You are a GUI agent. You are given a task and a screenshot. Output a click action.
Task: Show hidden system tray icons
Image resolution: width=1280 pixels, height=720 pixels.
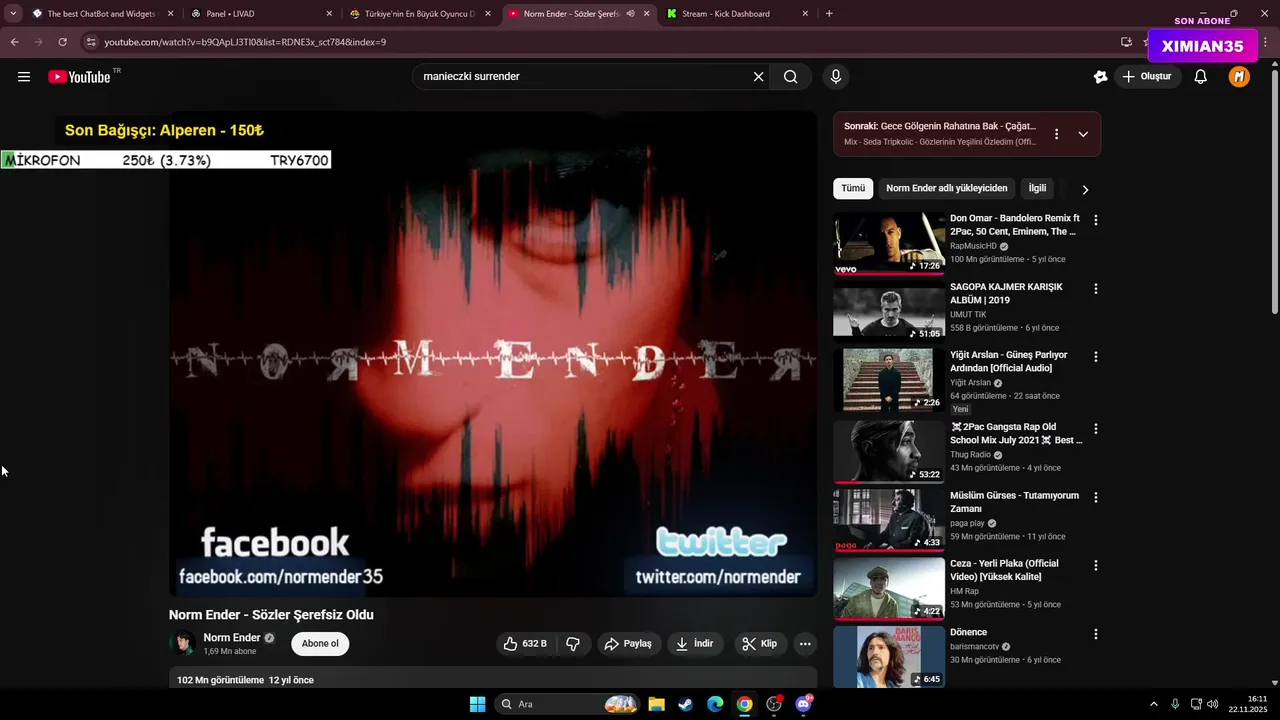click(1153, 704)
